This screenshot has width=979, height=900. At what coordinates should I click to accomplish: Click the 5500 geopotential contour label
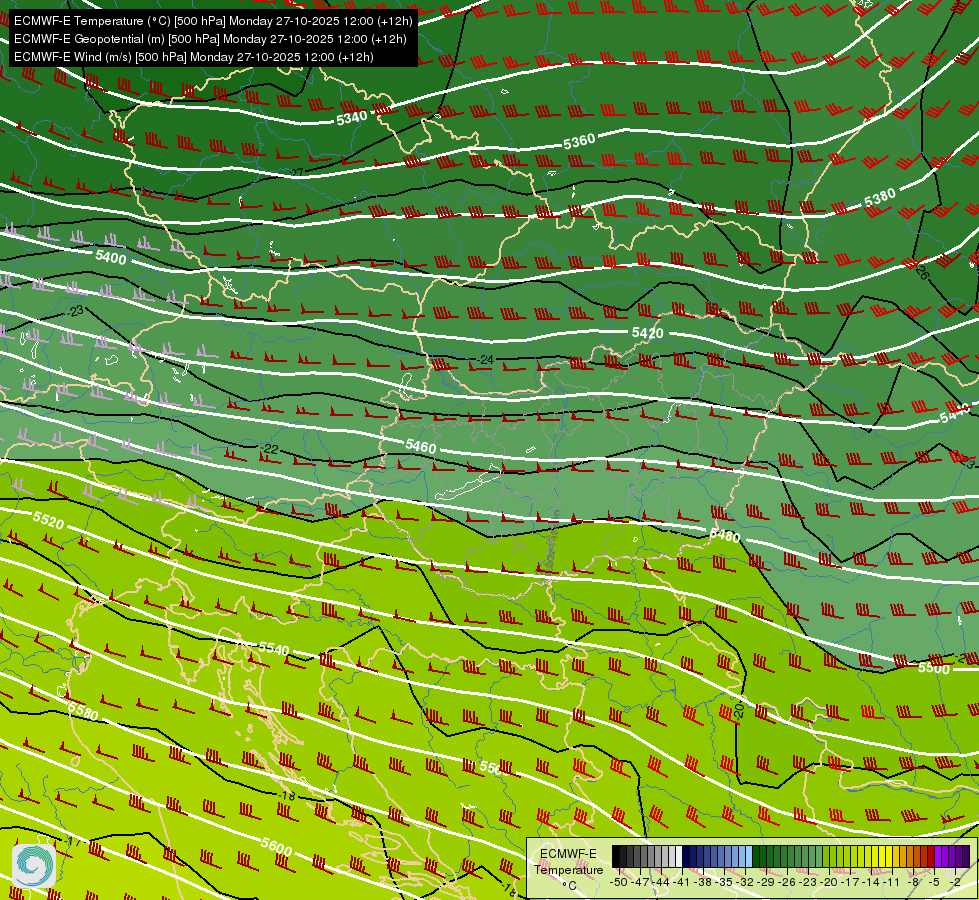pos(934,668)
